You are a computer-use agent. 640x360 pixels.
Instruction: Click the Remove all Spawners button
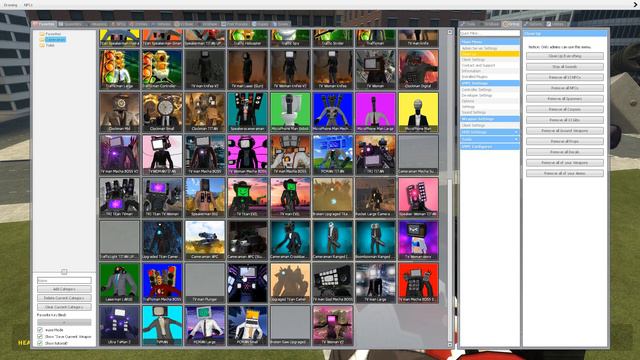click(565, 98)
